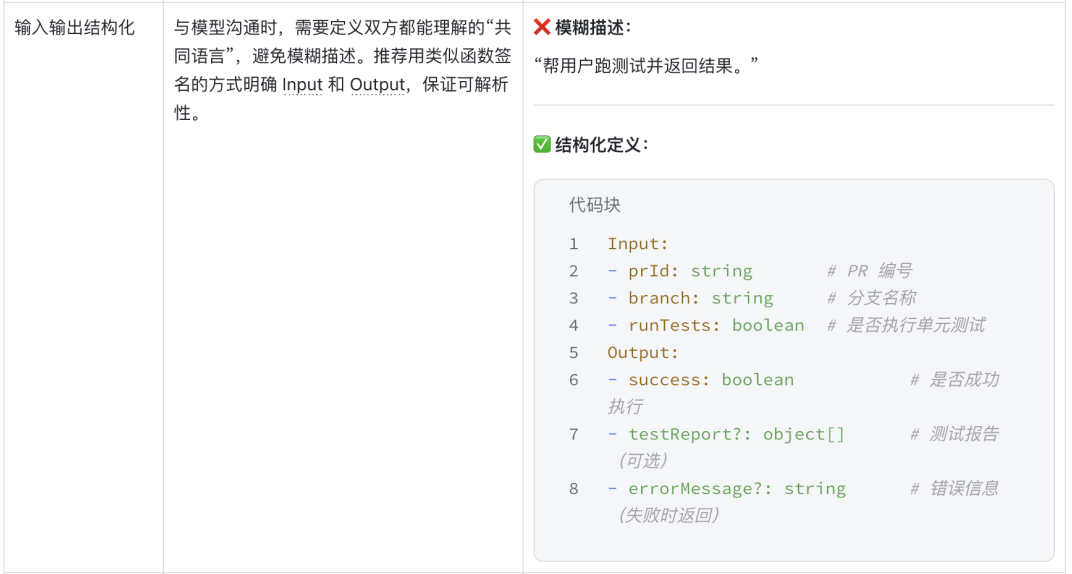Click the underlined word Input
Viewport: 1072px width, 574px height.
(x=302, y=85)
